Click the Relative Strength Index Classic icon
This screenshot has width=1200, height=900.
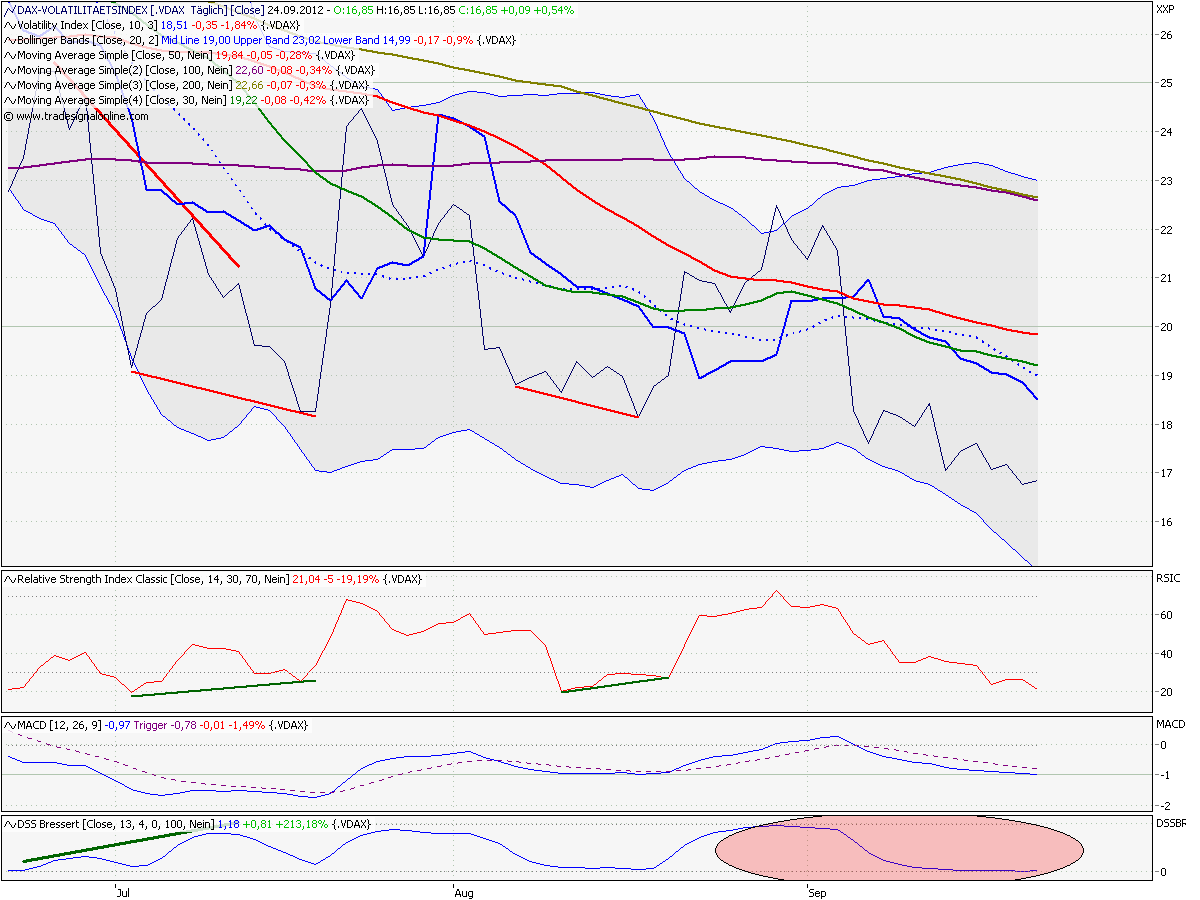10,578
